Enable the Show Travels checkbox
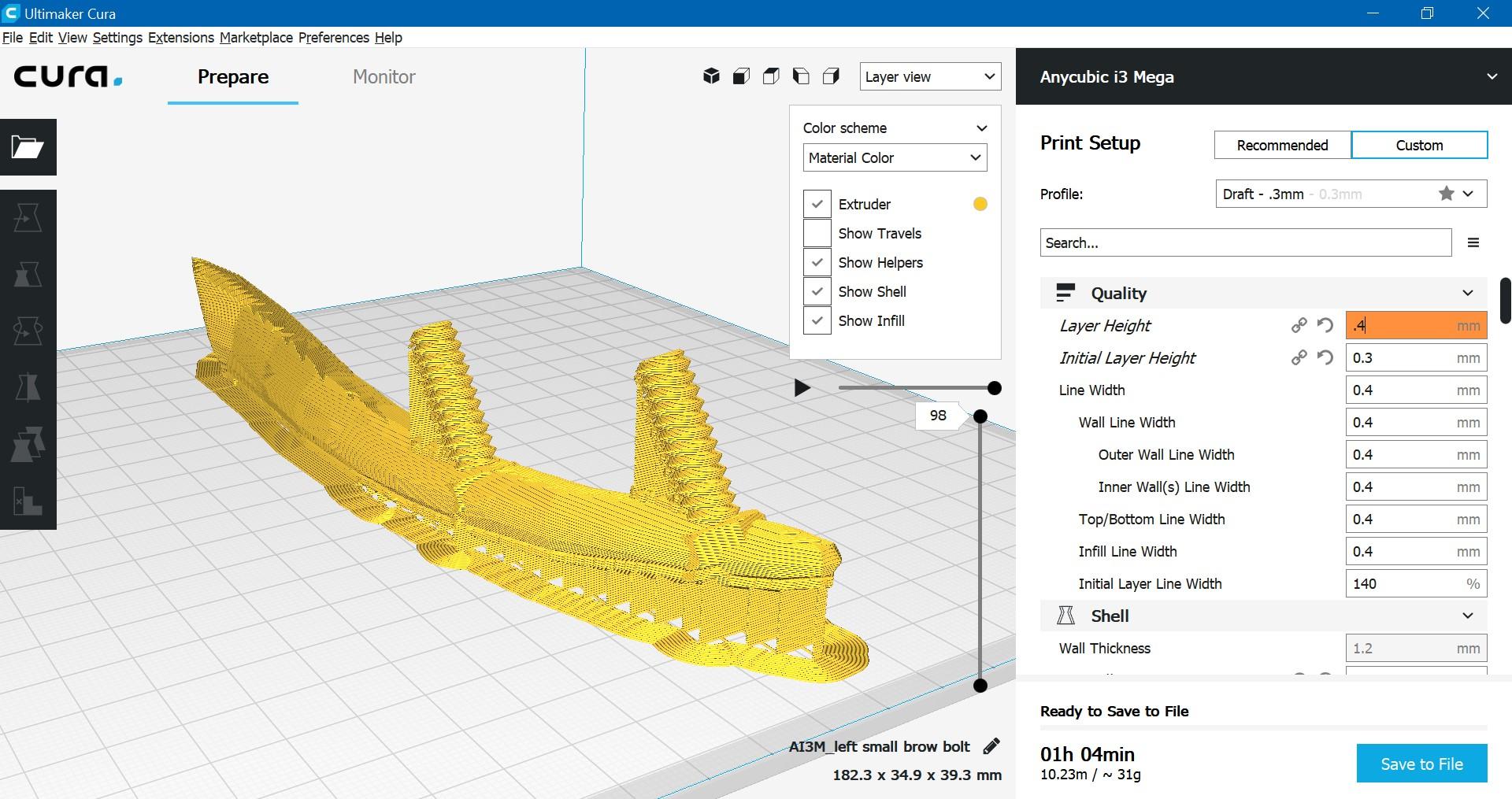Viewport: 1512px width, 799px height. click(817, 233)
